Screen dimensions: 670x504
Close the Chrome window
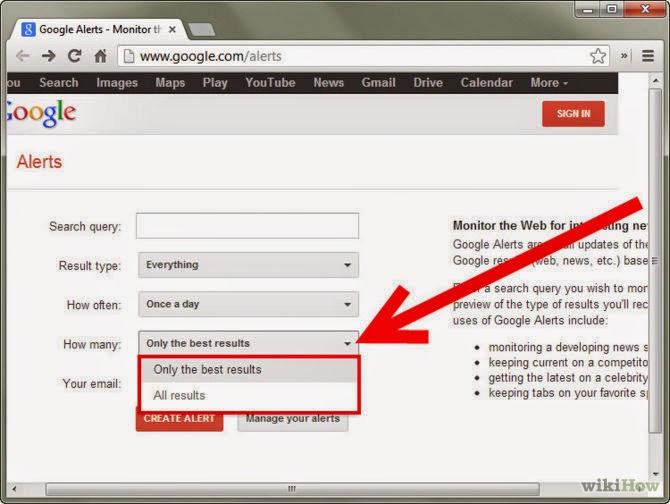tap(645, 9)
